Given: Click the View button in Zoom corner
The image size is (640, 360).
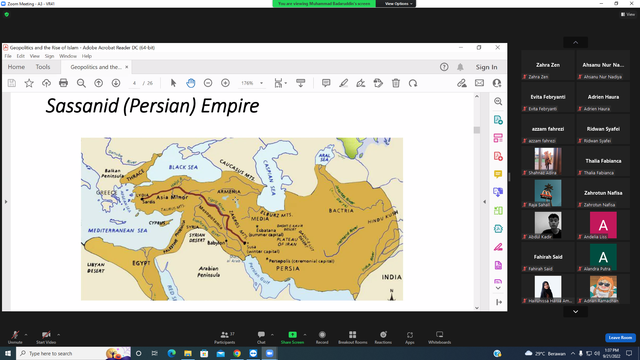Looking at the screenshot, I should pyautogui.click(x=628, y=14).
